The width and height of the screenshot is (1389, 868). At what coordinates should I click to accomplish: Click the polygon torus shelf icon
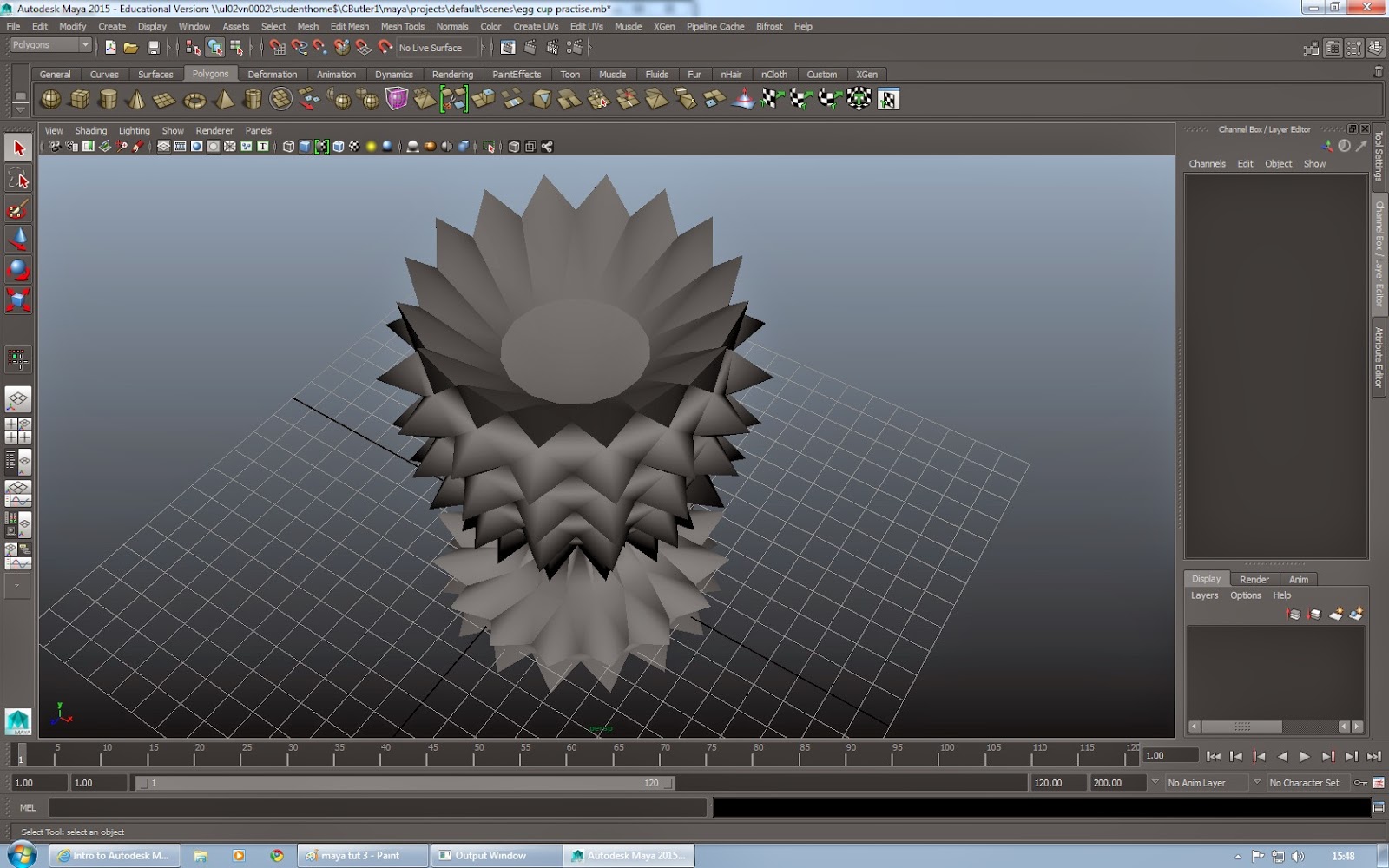pyautogui.click(x=194, y=100)
